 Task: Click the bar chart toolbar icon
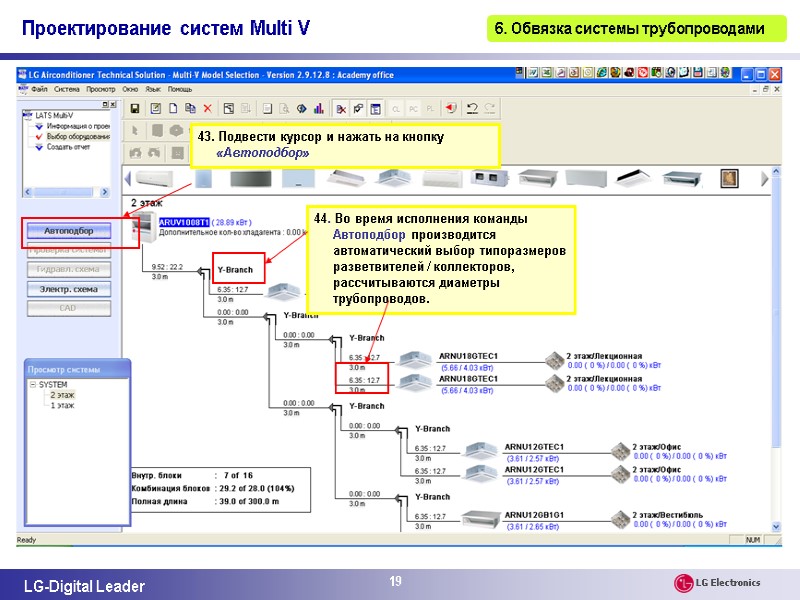click(x=319, y=109)
